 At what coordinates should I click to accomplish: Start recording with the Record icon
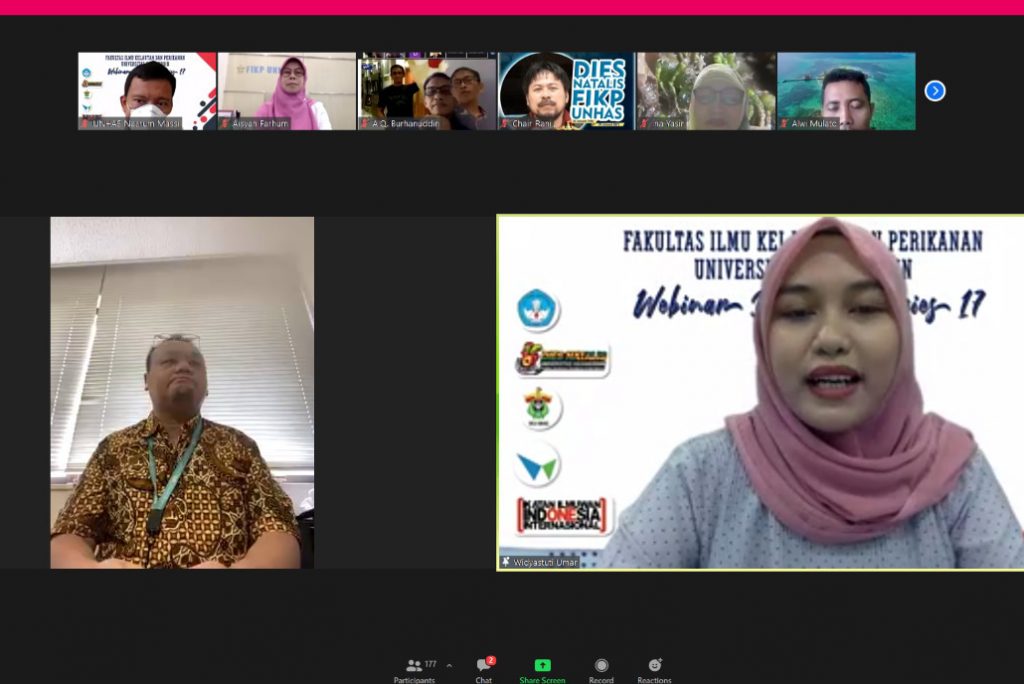600,665
